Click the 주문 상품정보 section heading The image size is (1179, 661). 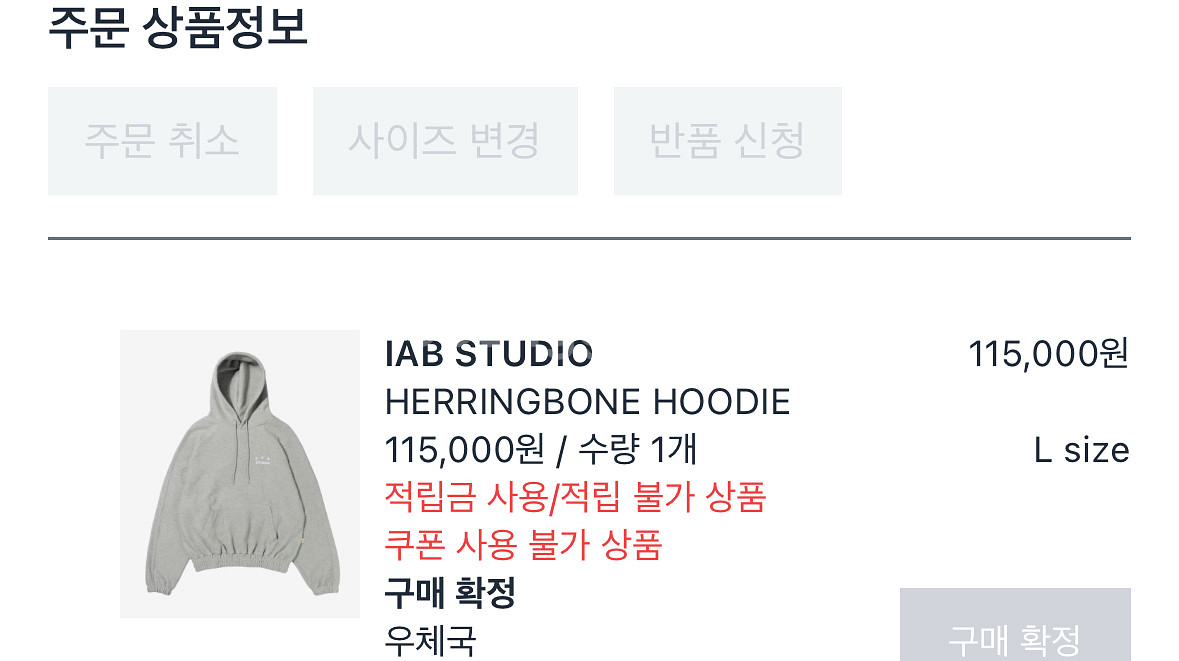click(x=178, y=28)
